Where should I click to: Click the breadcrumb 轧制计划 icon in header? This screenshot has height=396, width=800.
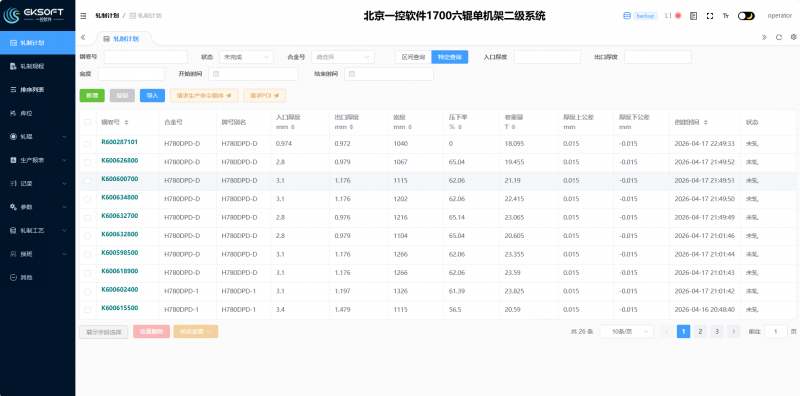pyautogui.click(x=133, y=16)
